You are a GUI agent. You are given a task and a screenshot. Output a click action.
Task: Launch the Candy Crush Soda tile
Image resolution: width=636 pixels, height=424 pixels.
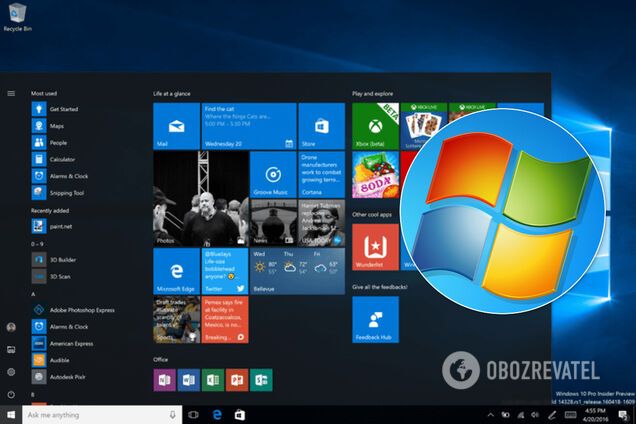[375, 174]
